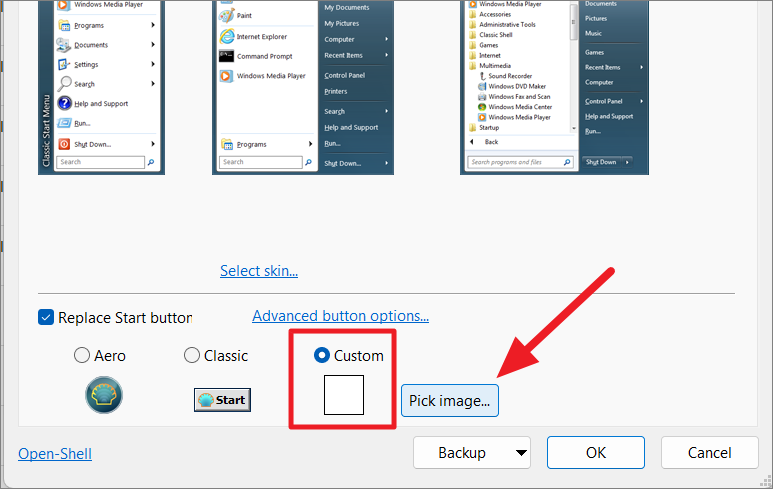This screenshot has width=773, height=489.
Task: Select the Custom radio option
Action: (322, 355)
